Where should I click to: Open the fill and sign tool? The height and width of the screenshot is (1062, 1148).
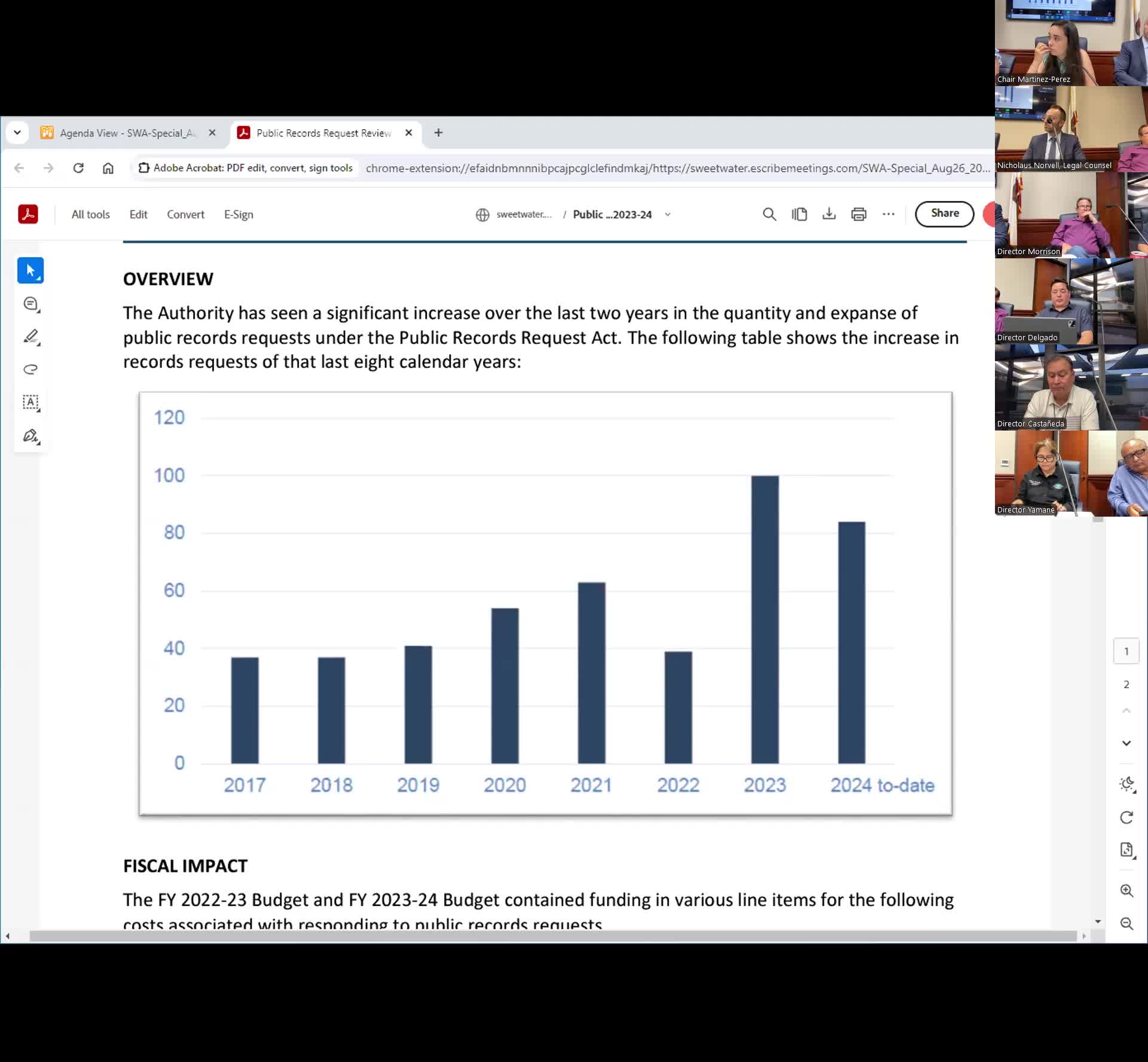(x=30, y=436)
